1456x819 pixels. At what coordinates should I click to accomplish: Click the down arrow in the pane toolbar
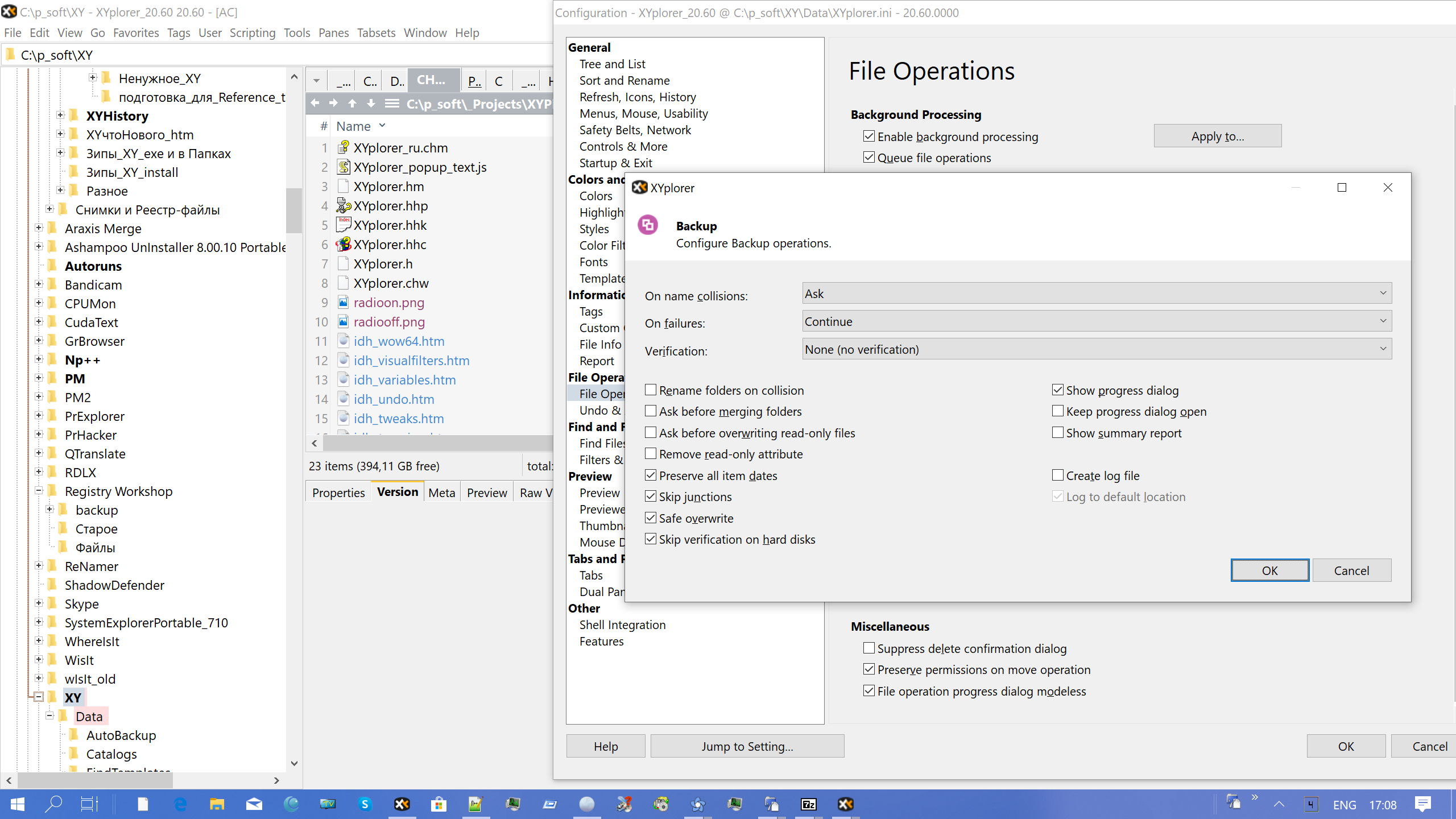point(371,104)
